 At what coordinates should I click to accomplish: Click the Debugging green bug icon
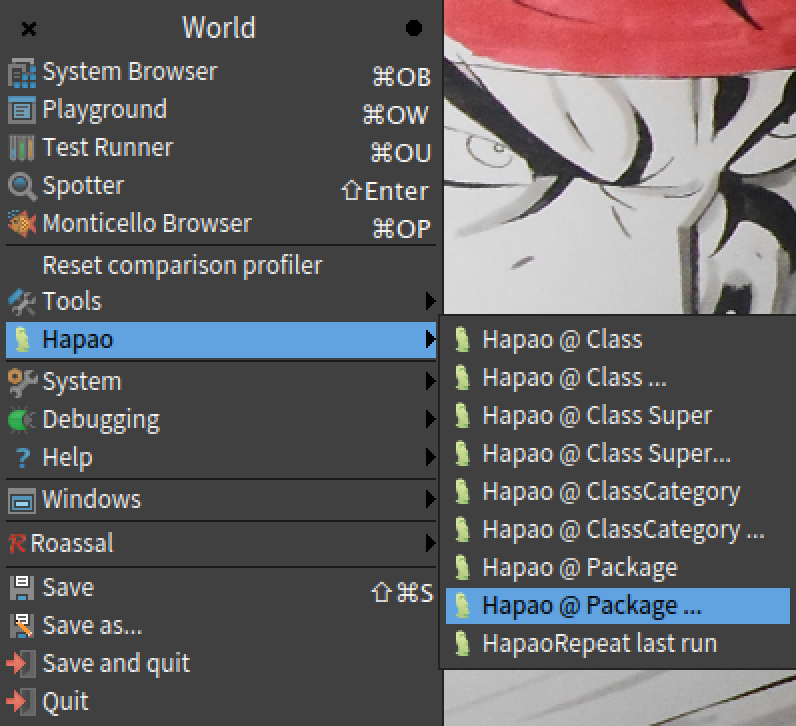(22, 420)
